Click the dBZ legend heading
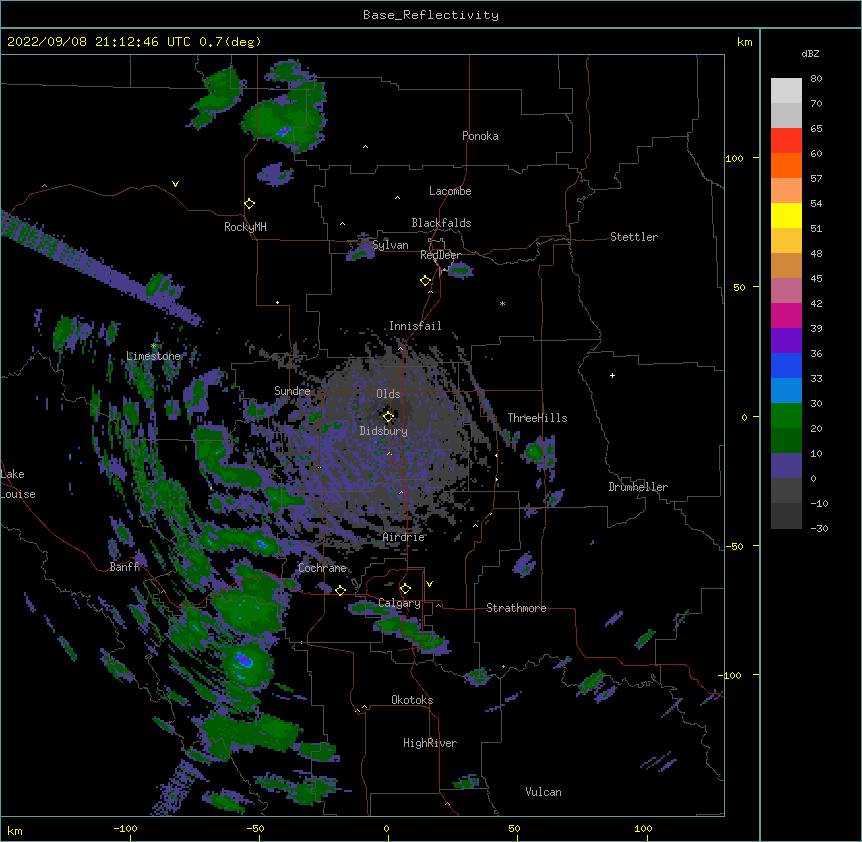This screenshot has height=842, width=862. click(x=810, y=54)
